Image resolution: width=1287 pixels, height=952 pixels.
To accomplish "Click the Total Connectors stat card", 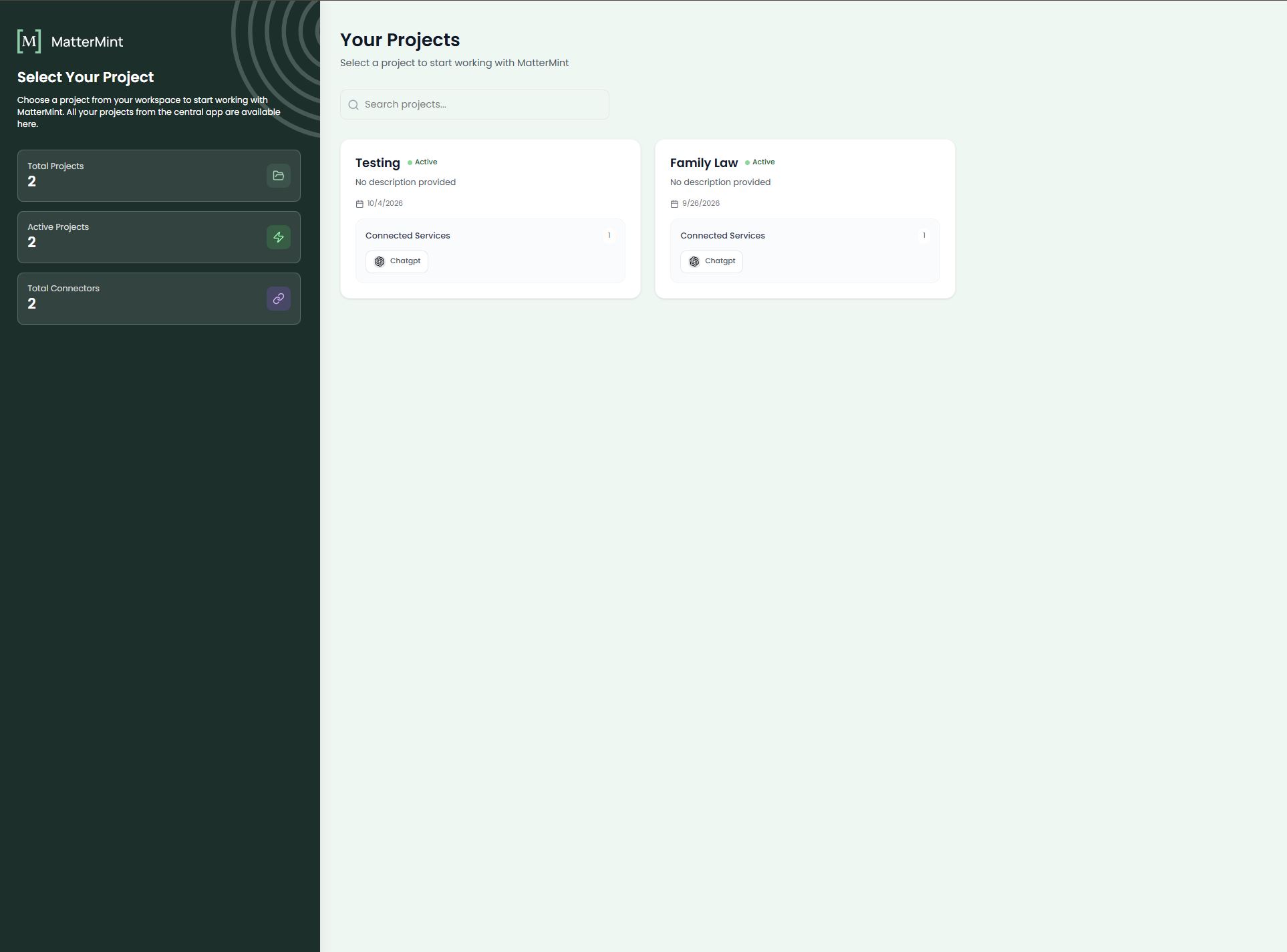I will 159,299.
